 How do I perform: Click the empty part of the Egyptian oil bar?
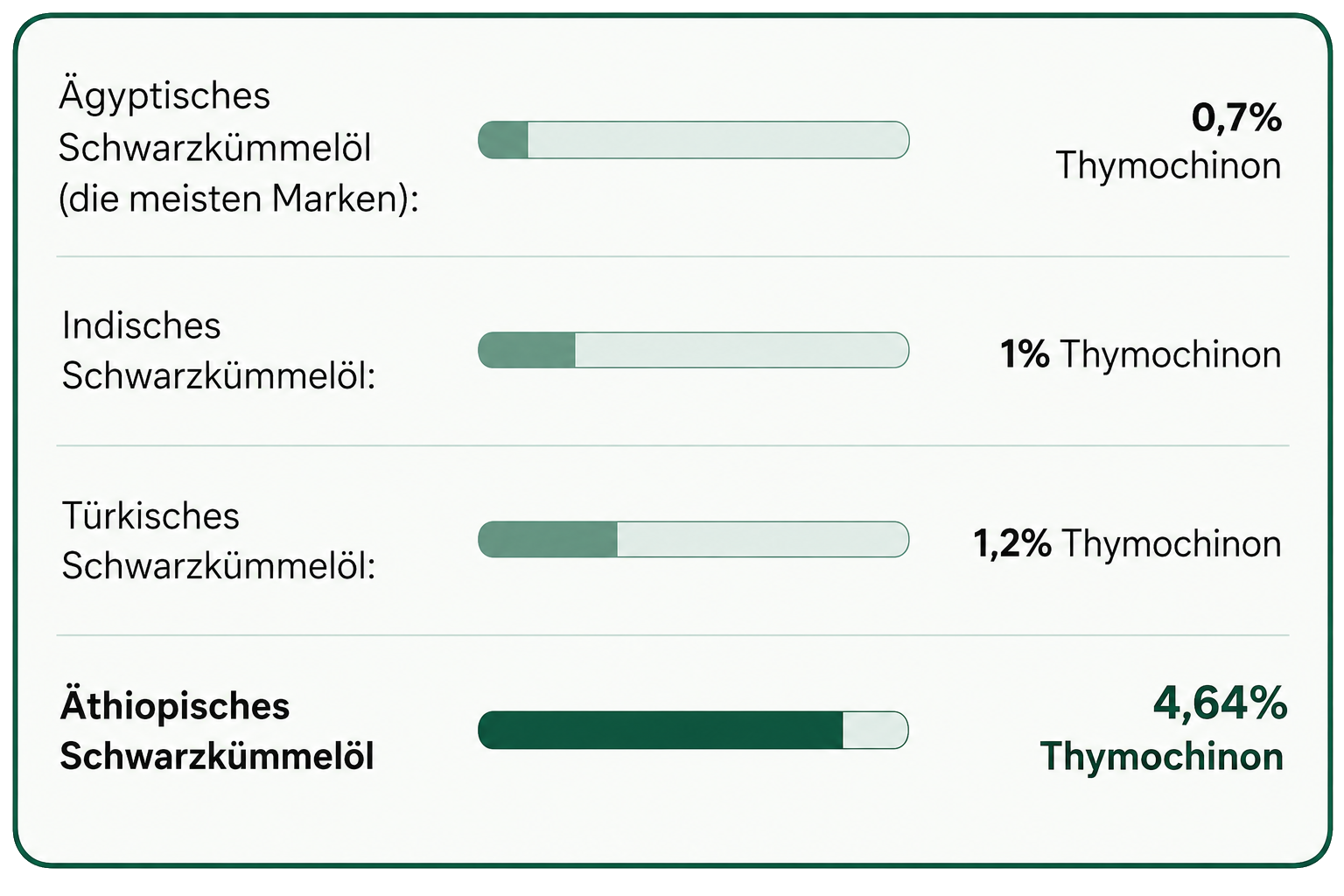[719, 140]
